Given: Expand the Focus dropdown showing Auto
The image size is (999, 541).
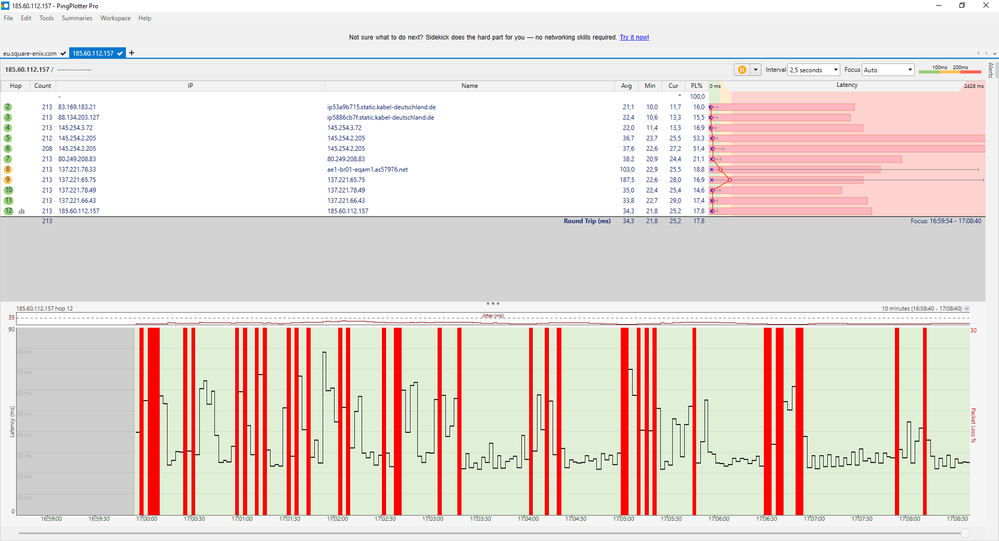Looking at the screenshot, I should click(887, 70).
